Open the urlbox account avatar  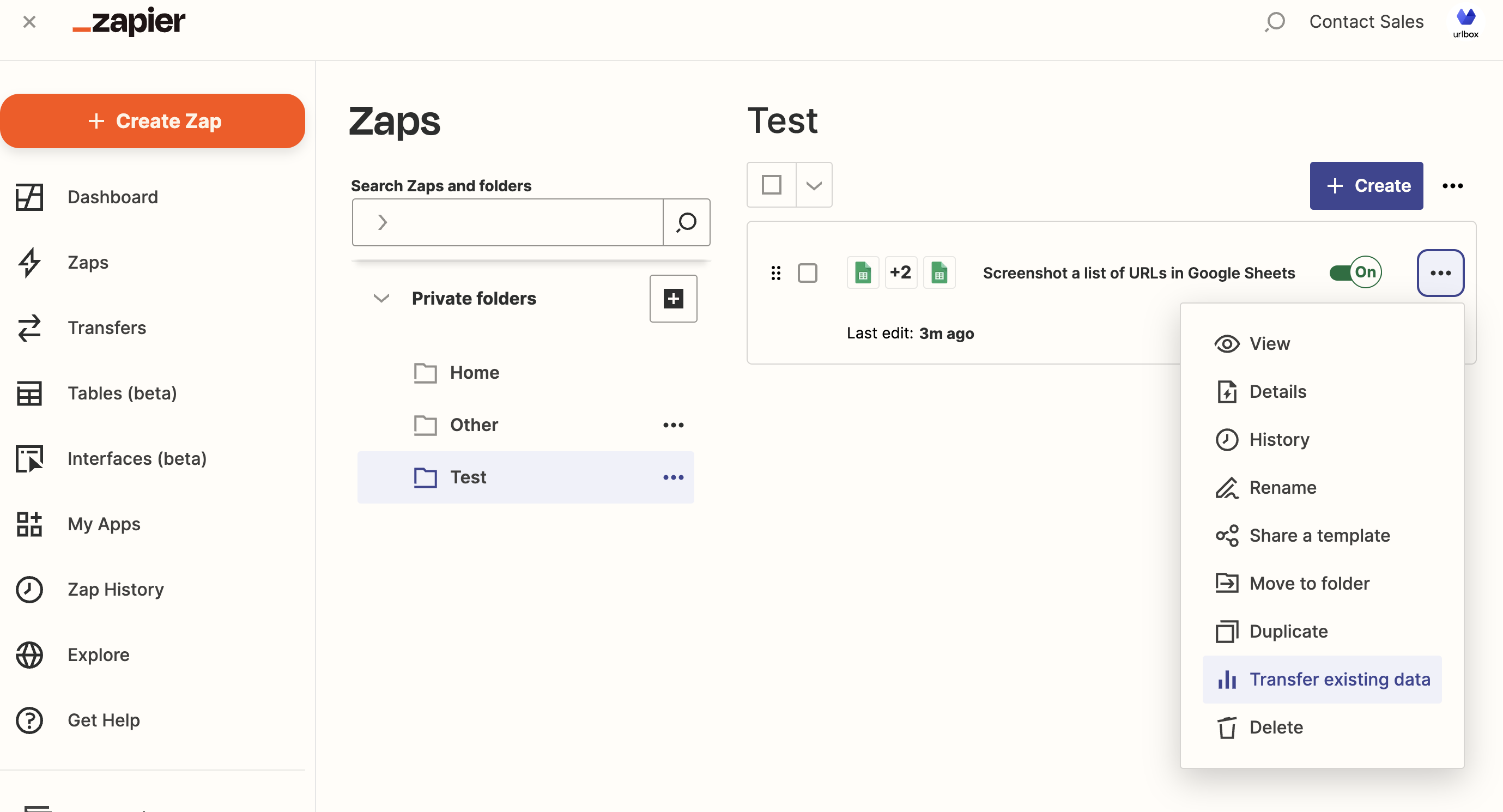click(x=1465, y=22)
